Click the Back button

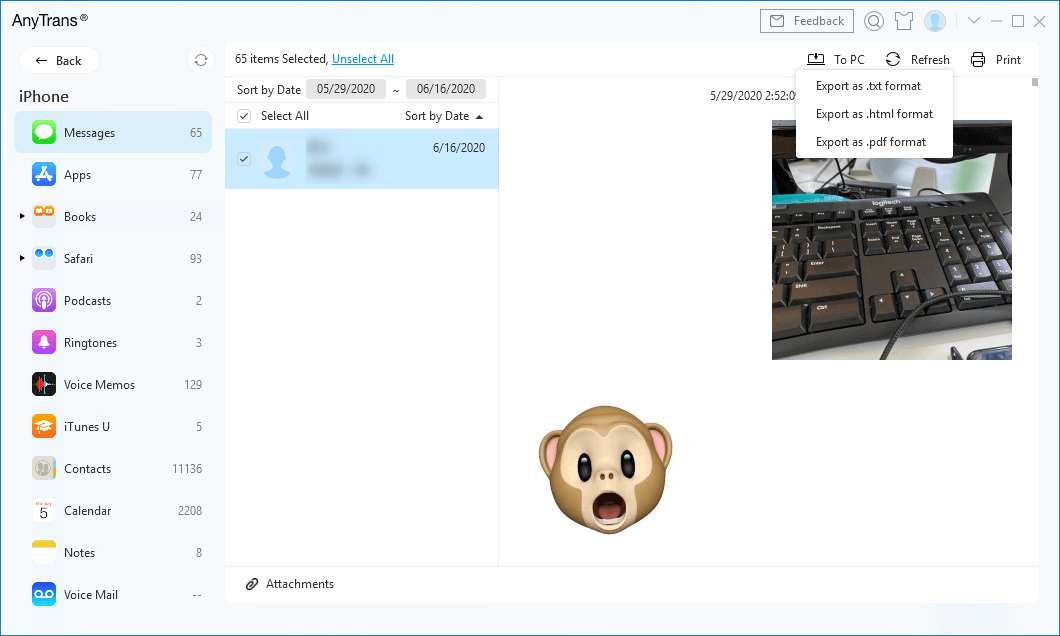pyautogui.click(x=59, y=60)
